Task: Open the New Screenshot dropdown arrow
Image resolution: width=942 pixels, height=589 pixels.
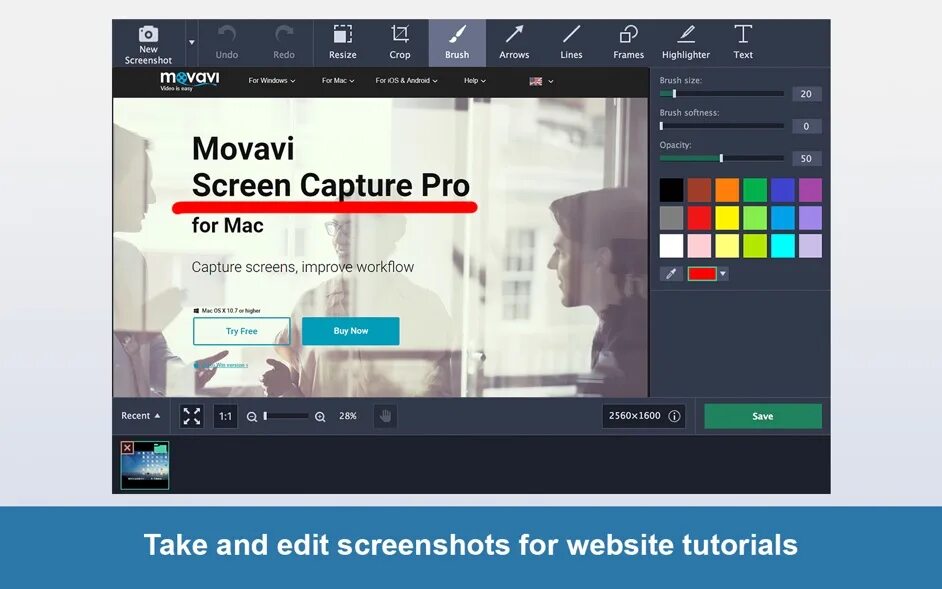Action: tap(192, 43)
